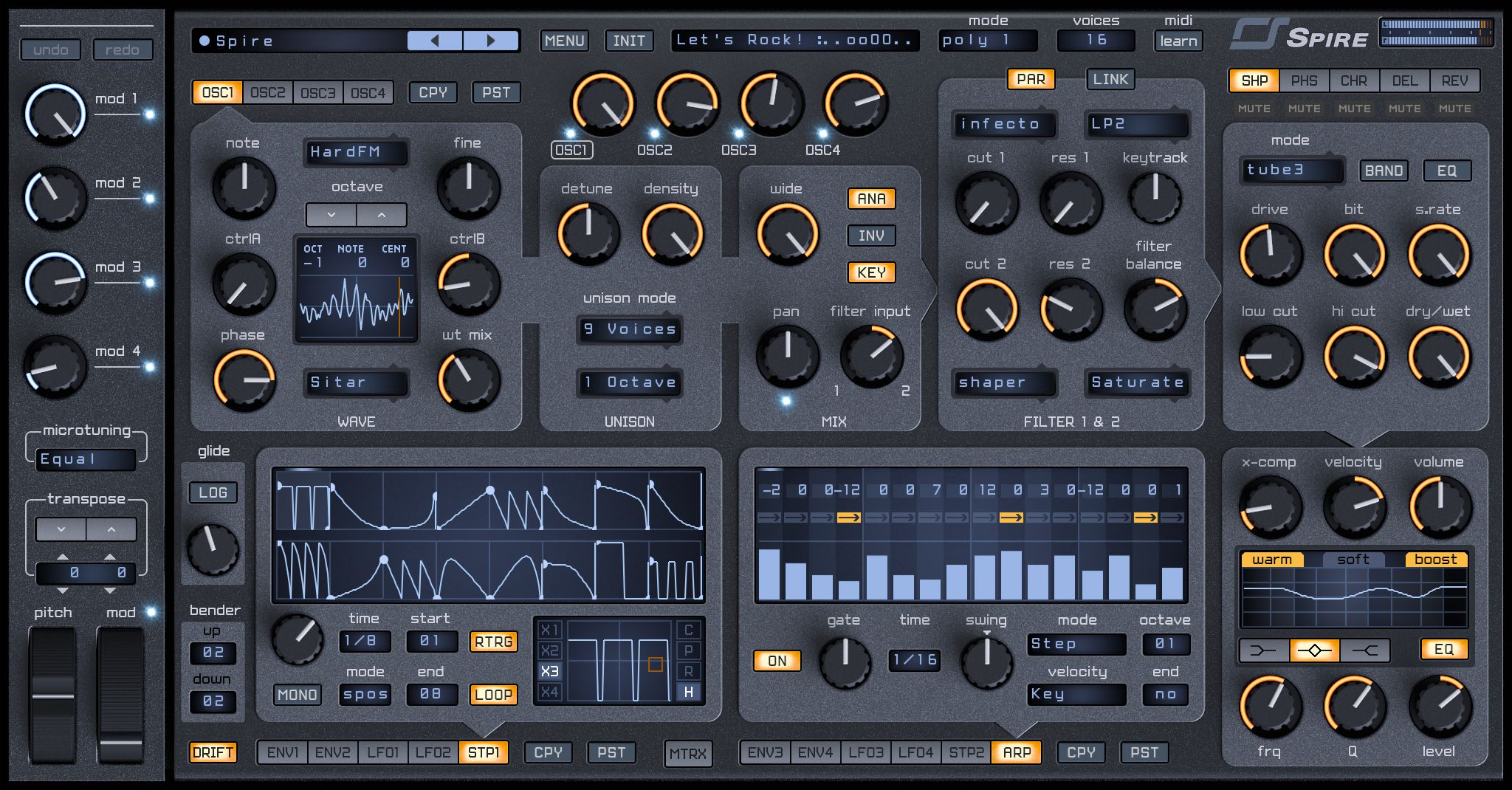
Task: Open the MTRX modulation matrix
Action: tap(688, 754)
